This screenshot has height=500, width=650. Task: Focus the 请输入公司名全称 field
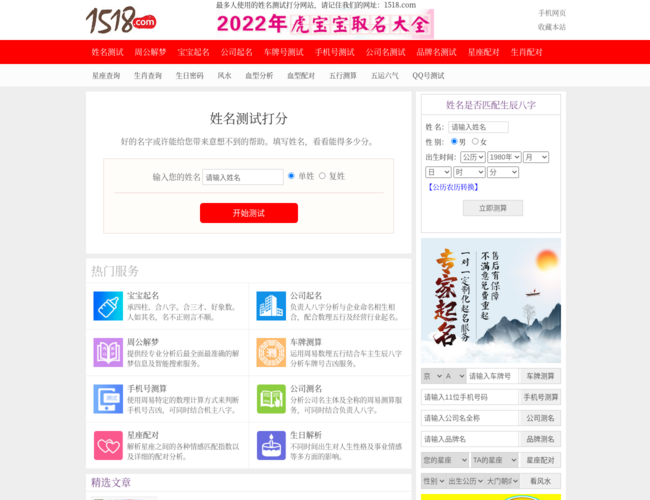(x=470, y=418)
